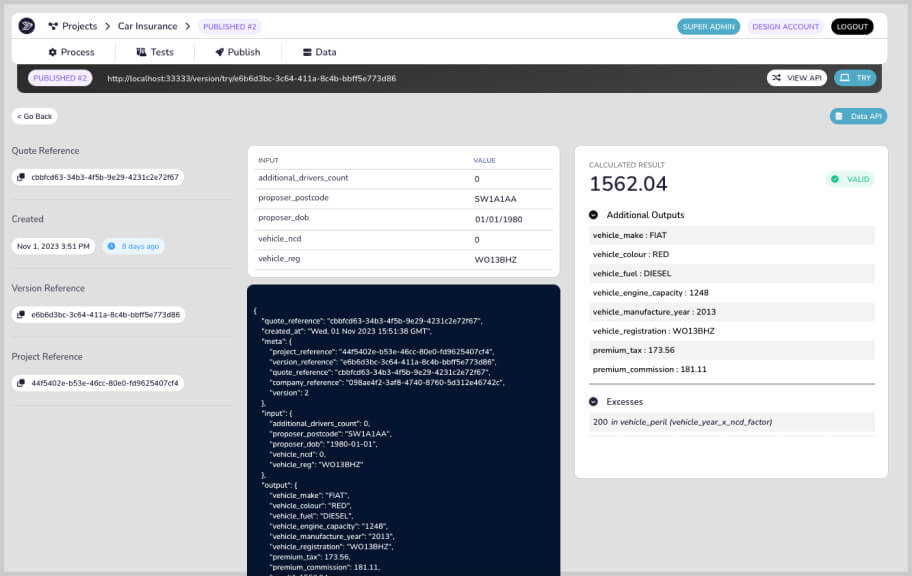Select the localhost version try URL
This screenshot has width=912, height=576.
pyautogui.click(x=251, y=78)
